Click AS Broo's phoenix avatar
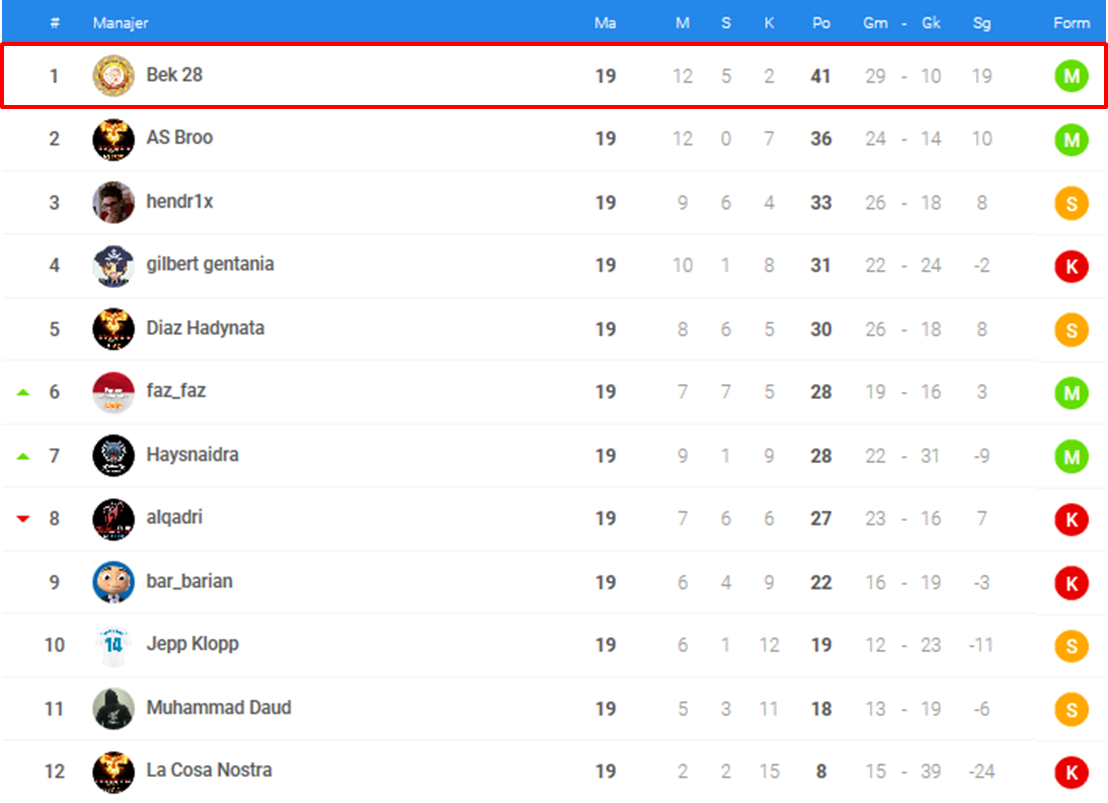The width and height of the screenshot is (1108, 803). 113,139
